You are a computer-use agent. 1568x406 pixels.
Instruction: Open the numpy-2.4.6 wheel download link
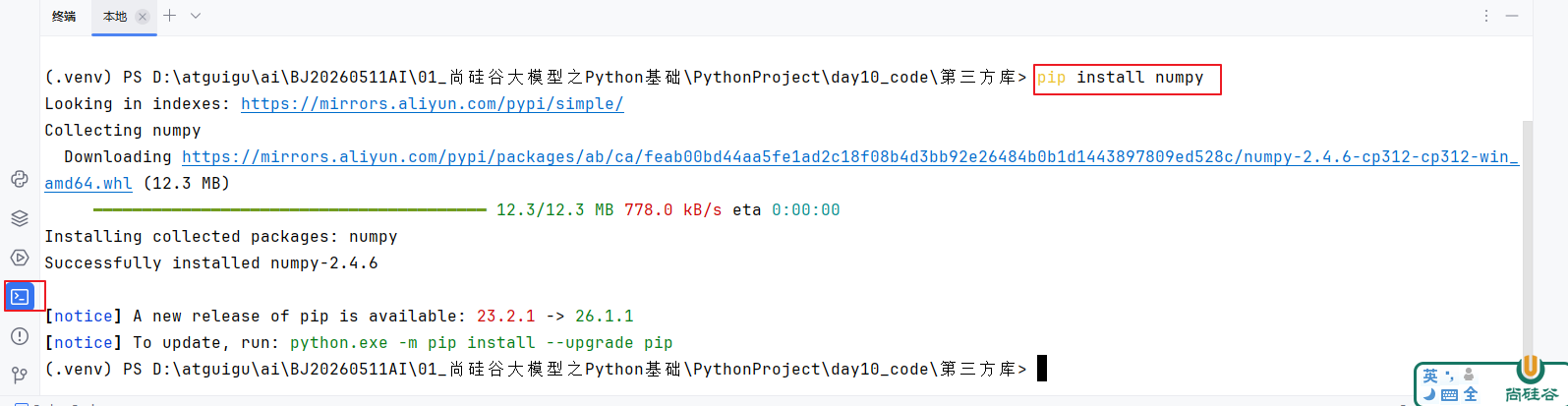point(783,170)
